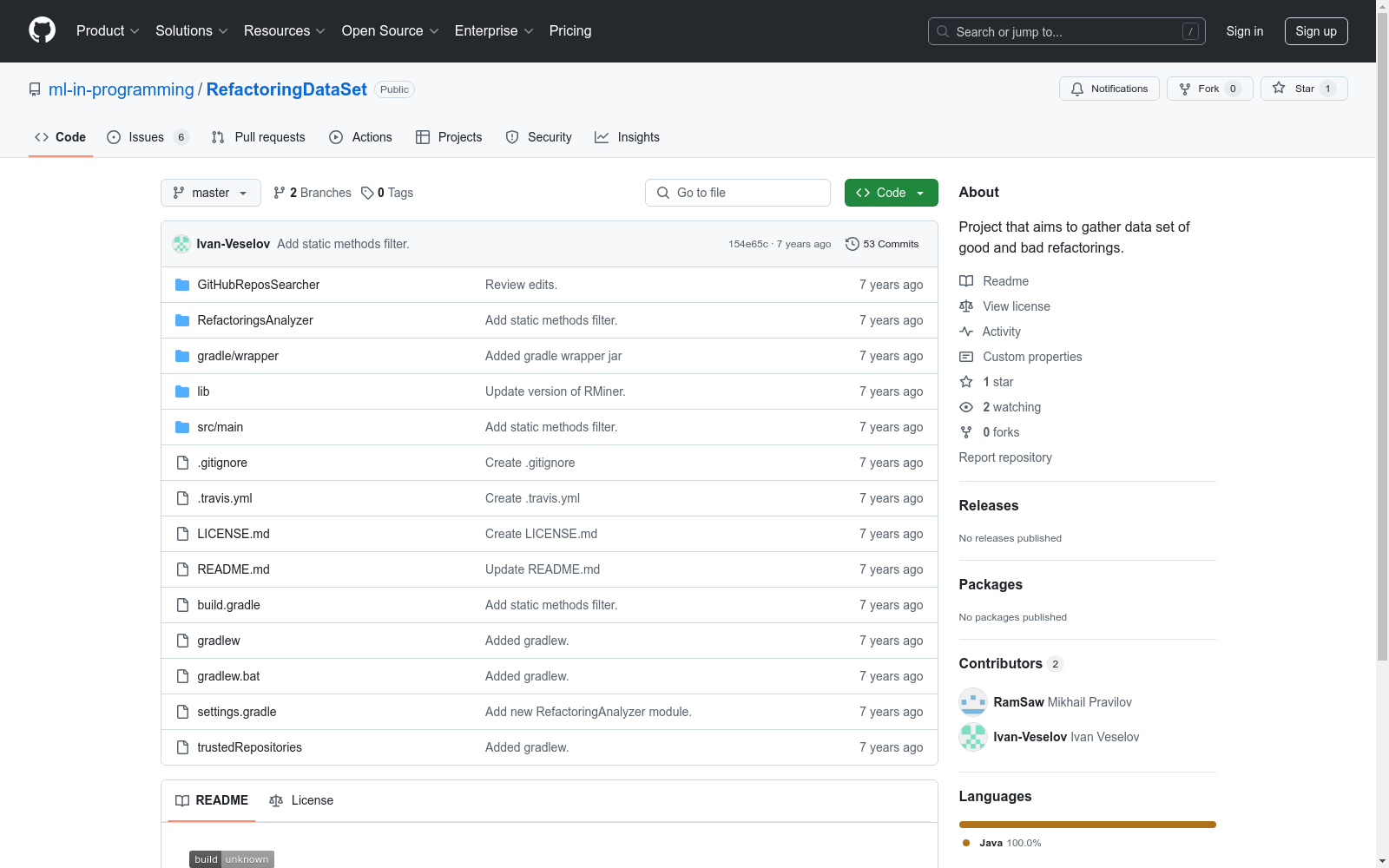Star this repository
Viewport: 1389px width, 868px height.
[x=1304, y=89]
